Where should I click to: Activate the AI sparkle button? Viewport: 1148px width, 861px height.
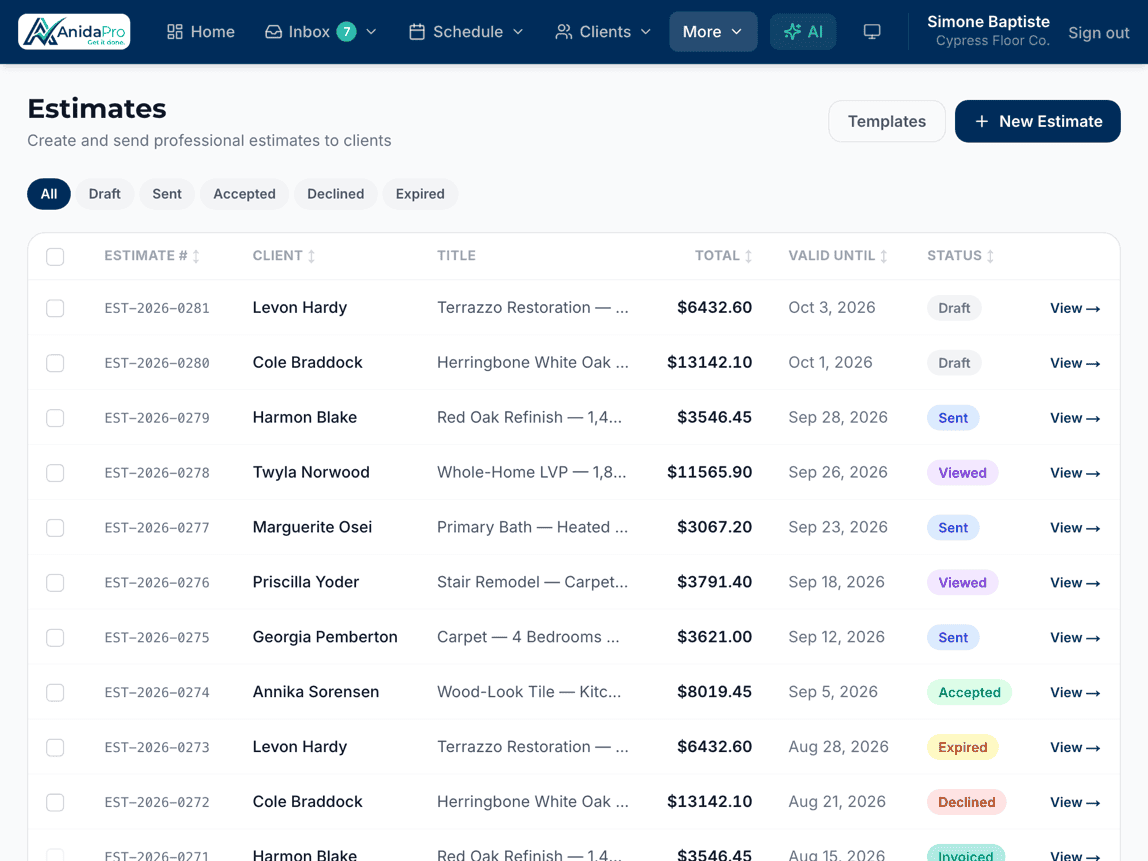click(x=802, y=31)
